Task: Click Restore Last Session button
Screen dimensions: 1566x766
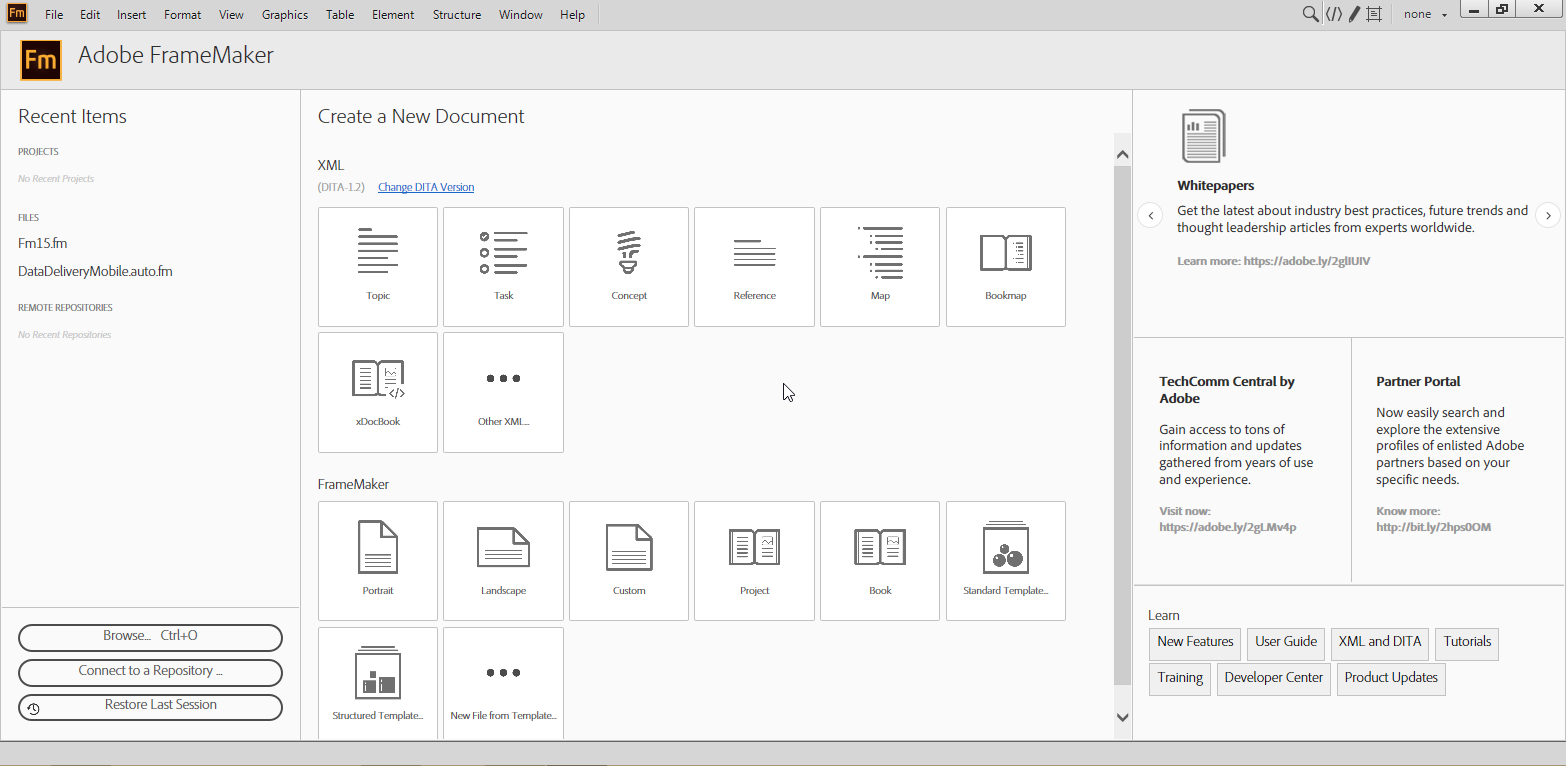Action: coord(150,706)
